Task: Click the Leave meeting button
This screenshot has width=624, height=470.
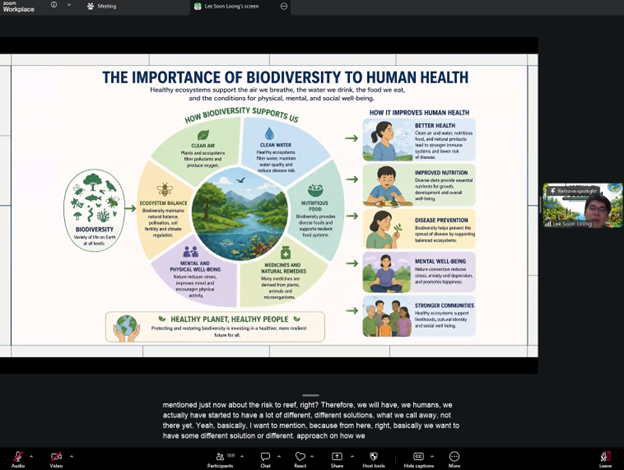Action: pyautogui.click(x=605, y=456)
